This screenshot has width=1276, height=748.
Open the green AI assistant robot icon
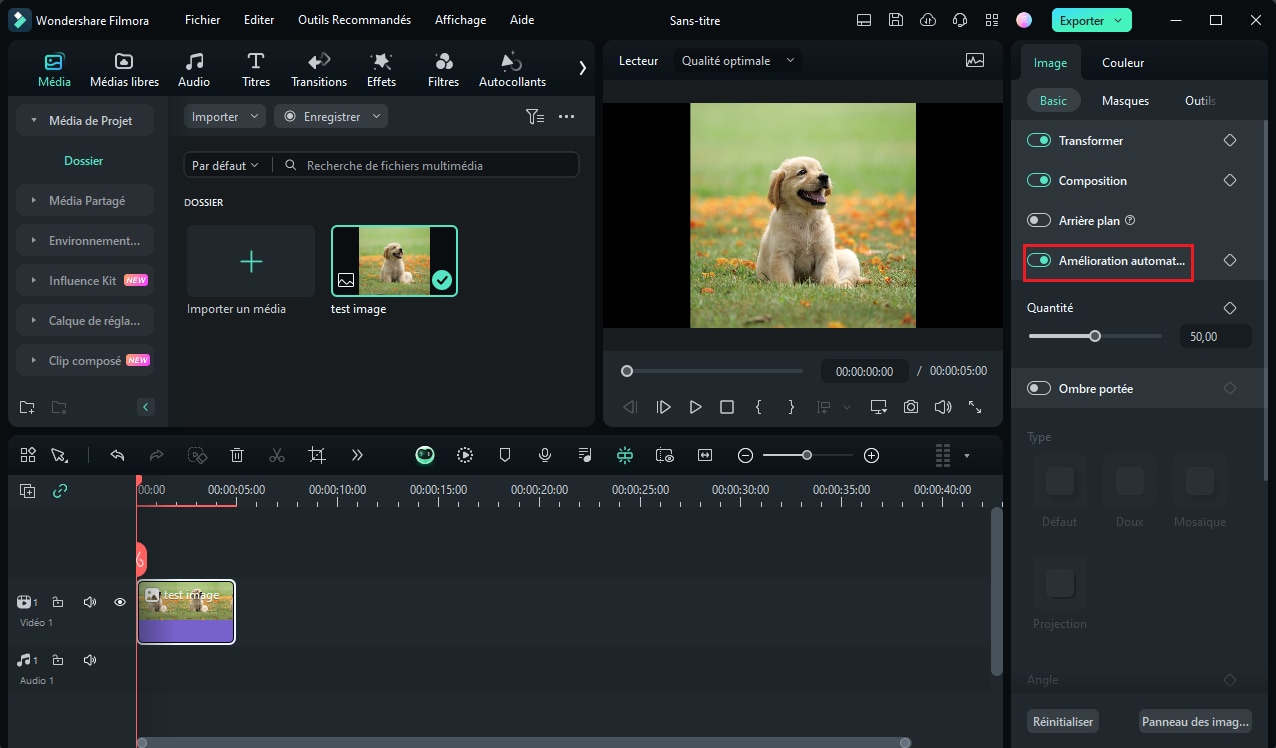426,455
